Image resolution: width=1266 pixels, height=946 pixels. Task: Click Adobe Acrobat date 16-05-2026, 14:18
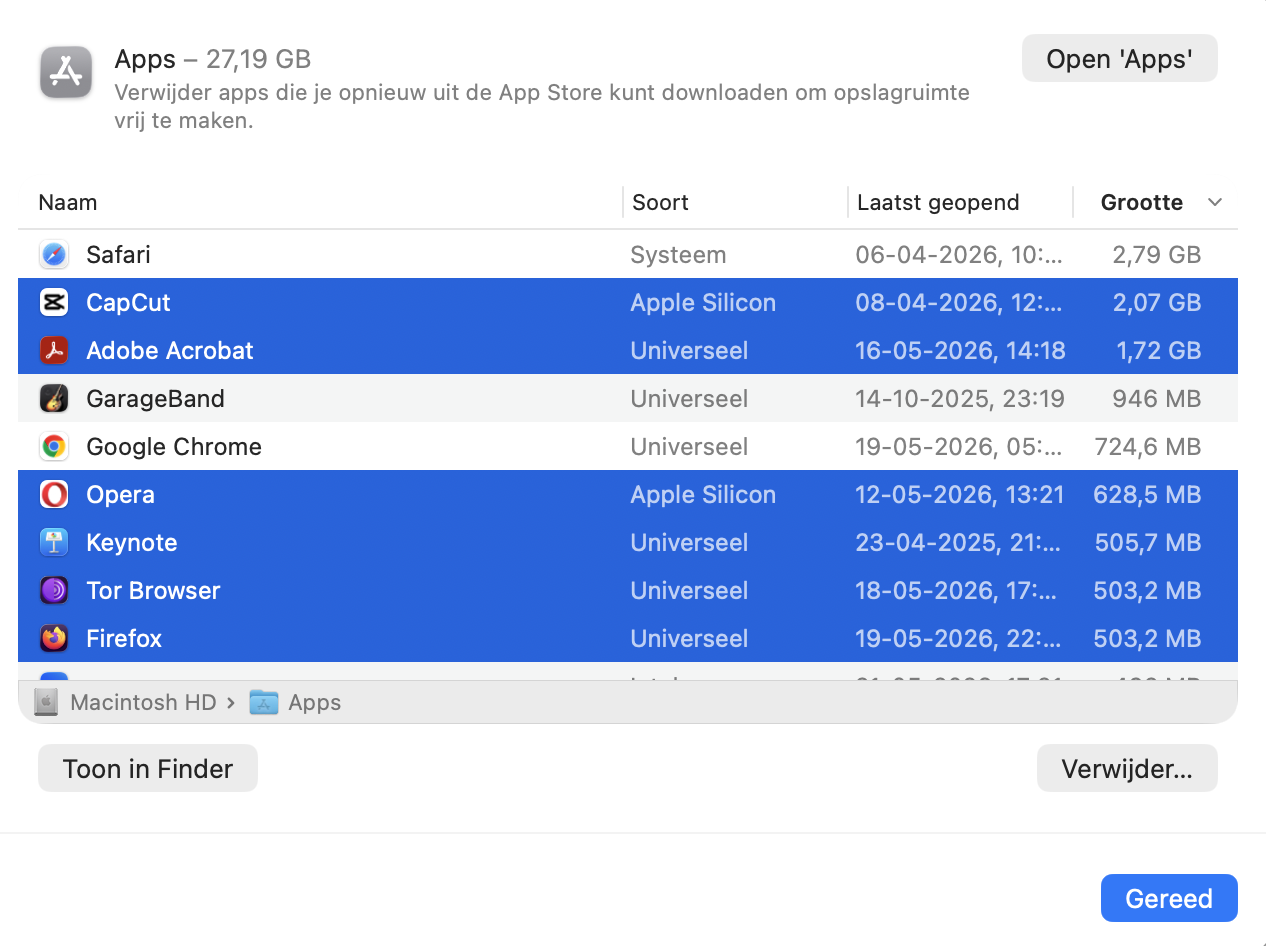(960, 350)
